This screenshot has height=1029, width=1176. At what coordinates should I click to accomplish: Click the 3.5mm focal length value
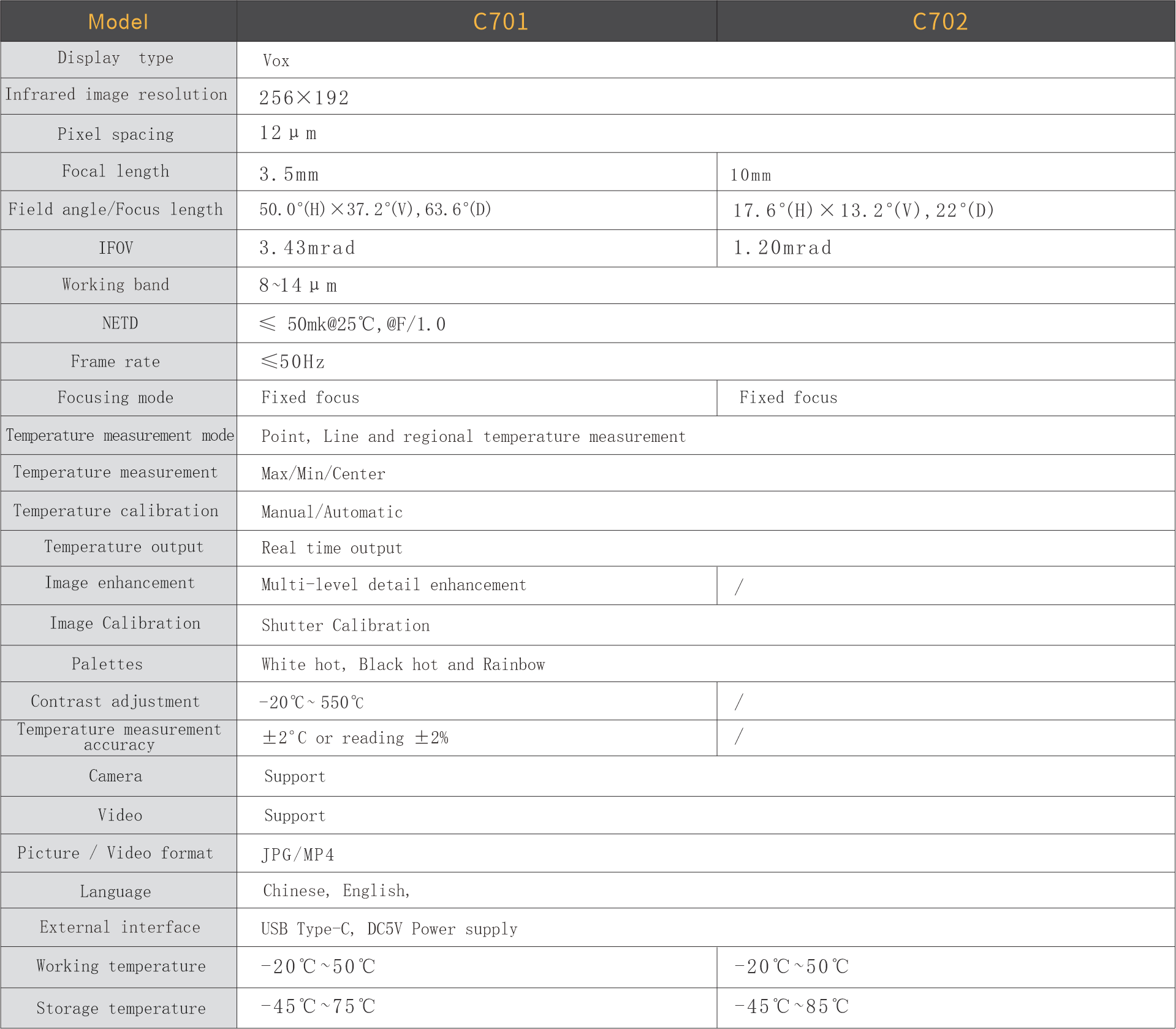point(289,174)
